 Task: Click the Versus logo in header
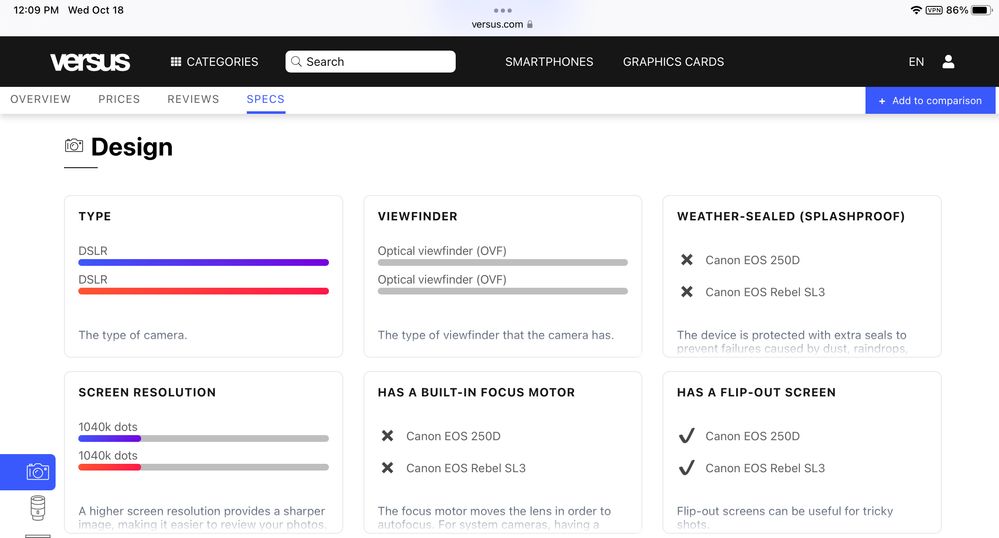(x=90, y=62)
